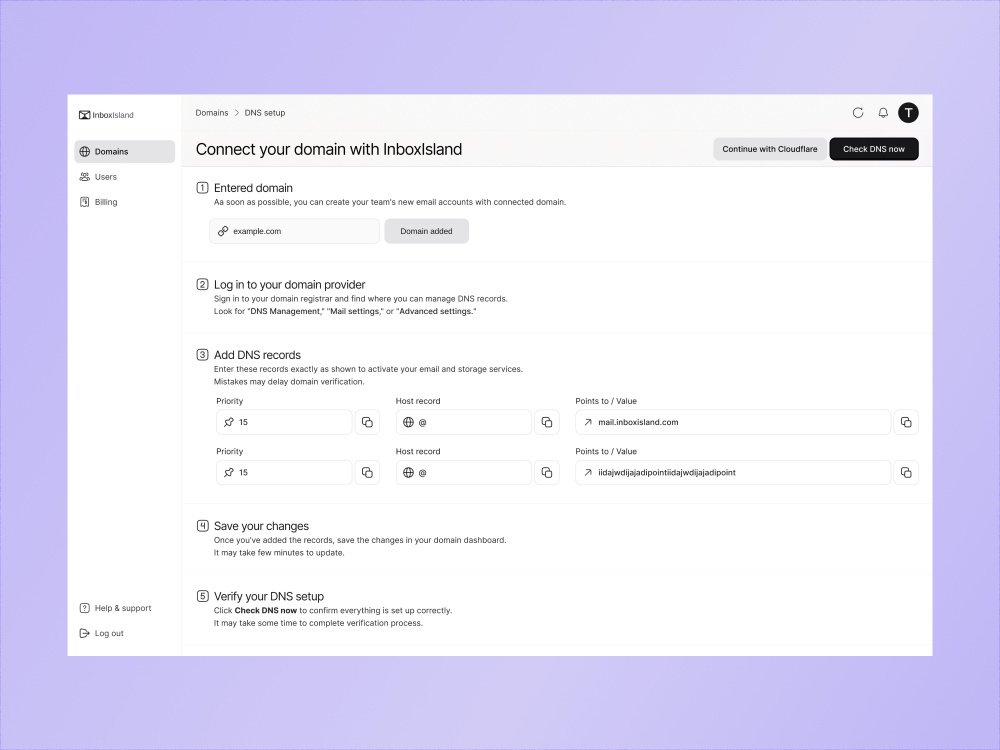Click the mail.inboxisland.com value field

(x=733, y=422)
